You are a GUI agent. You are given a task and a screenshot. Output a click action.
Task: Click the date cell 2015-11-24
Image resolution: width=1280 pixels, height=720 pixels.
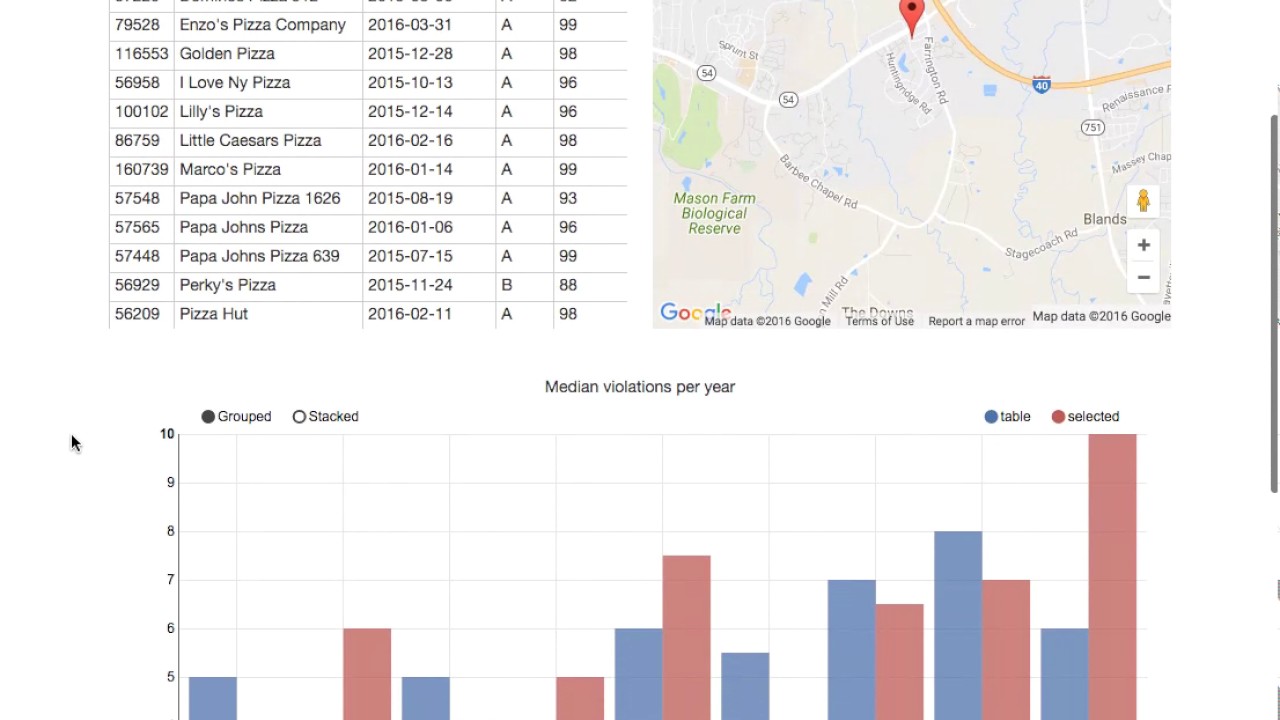pos(429,286)
